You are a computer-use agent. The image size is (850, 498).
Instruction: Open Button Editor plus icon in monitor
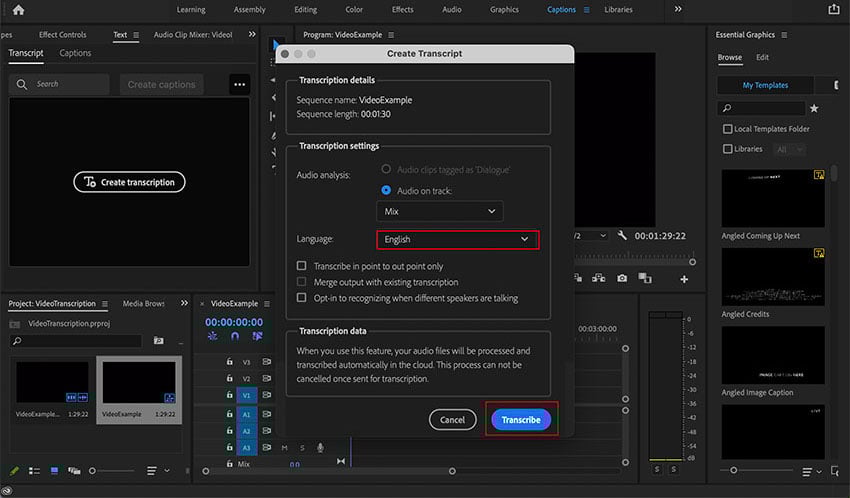(x=684, y=279)
